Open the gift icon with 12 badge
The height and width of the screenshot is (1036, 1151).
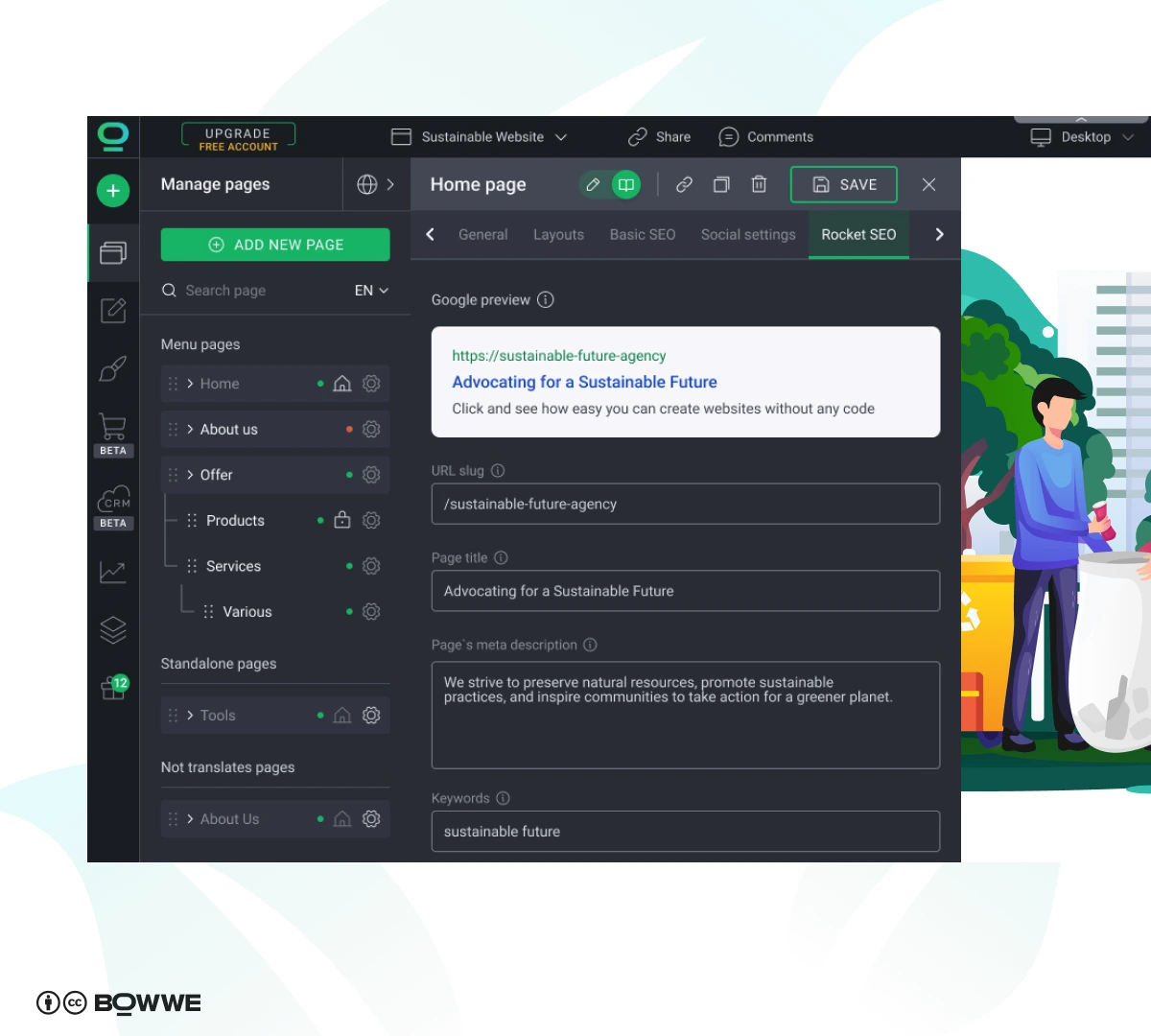pos(114,686)
